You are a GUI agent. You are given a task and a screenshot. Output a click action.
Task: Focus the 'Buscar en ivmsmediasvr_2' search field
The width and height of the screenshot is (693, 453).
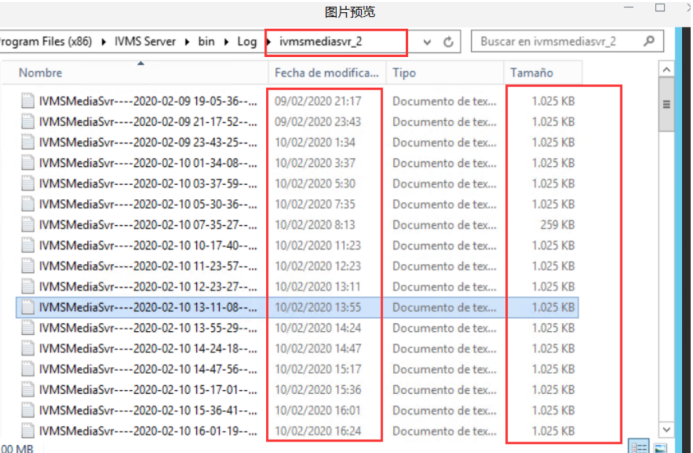click(567, 42)
